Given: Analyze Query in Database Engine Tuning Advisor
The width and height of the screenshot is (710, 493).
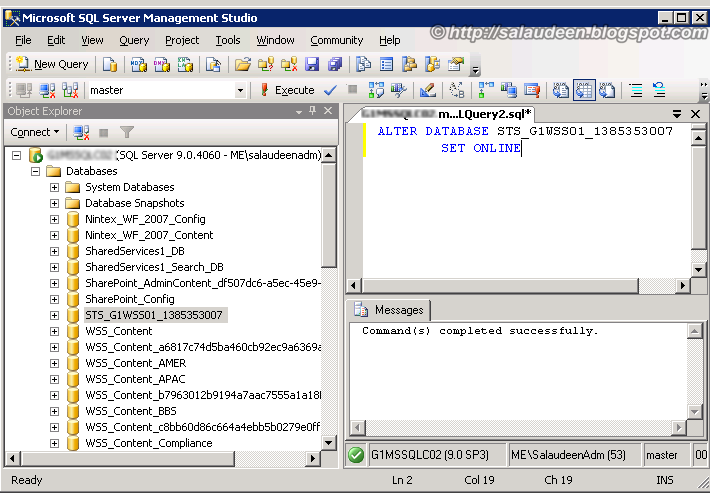Looking at the screenshot, I should tap(399, 90).
